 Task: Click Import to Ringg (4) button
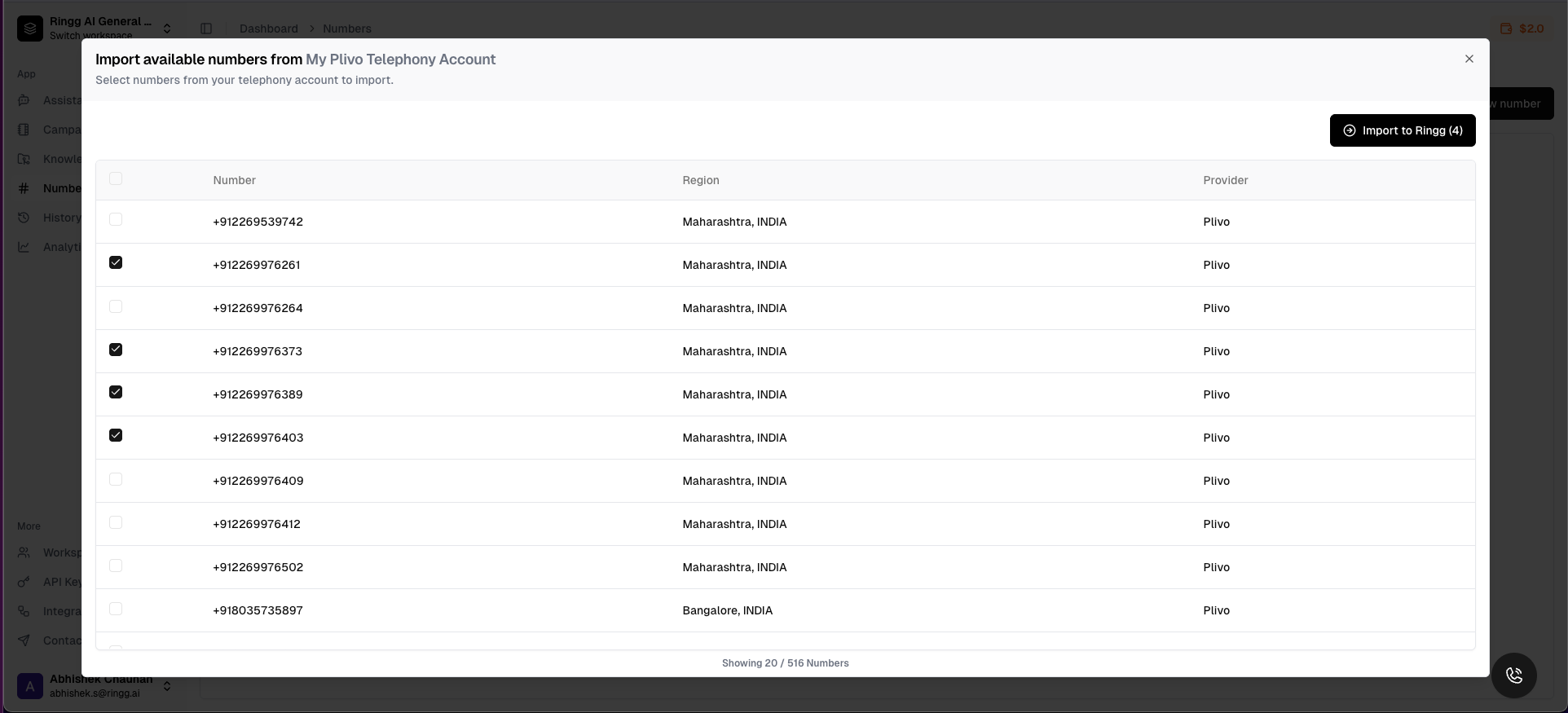tap(1403, 130)
